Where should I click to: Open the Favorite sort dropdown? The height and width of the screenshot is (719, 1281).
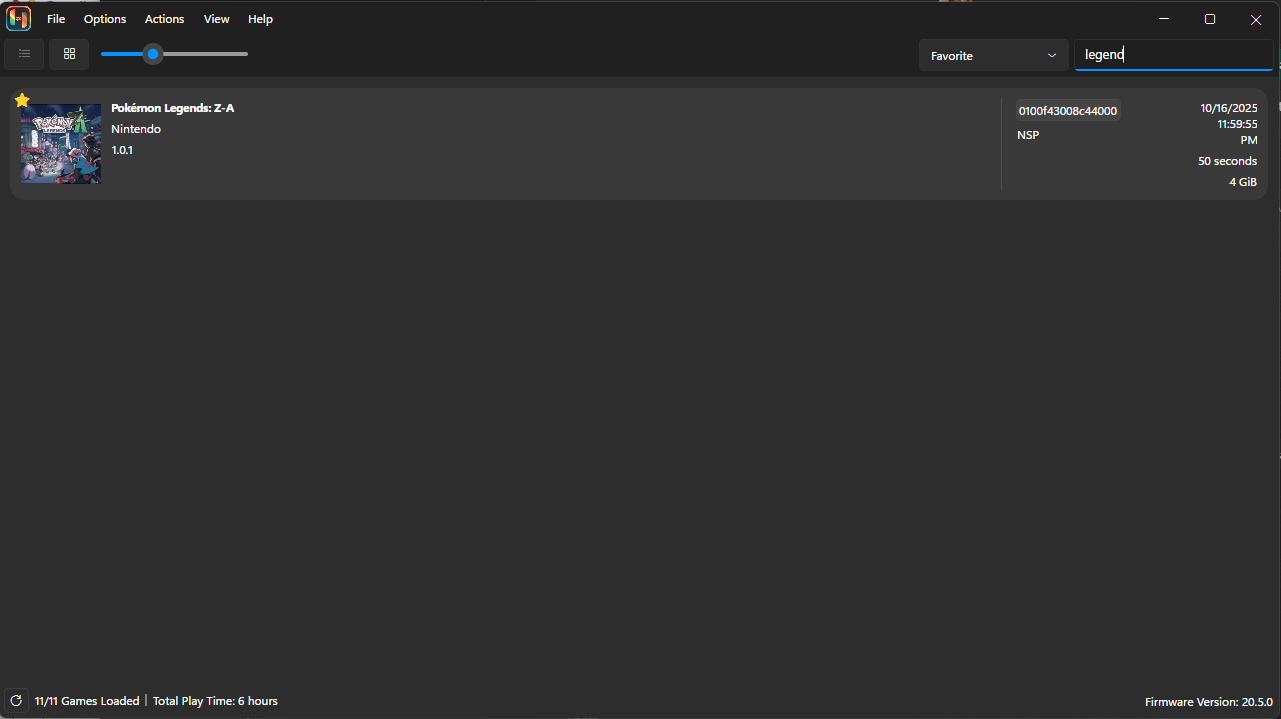click(994, 55)
